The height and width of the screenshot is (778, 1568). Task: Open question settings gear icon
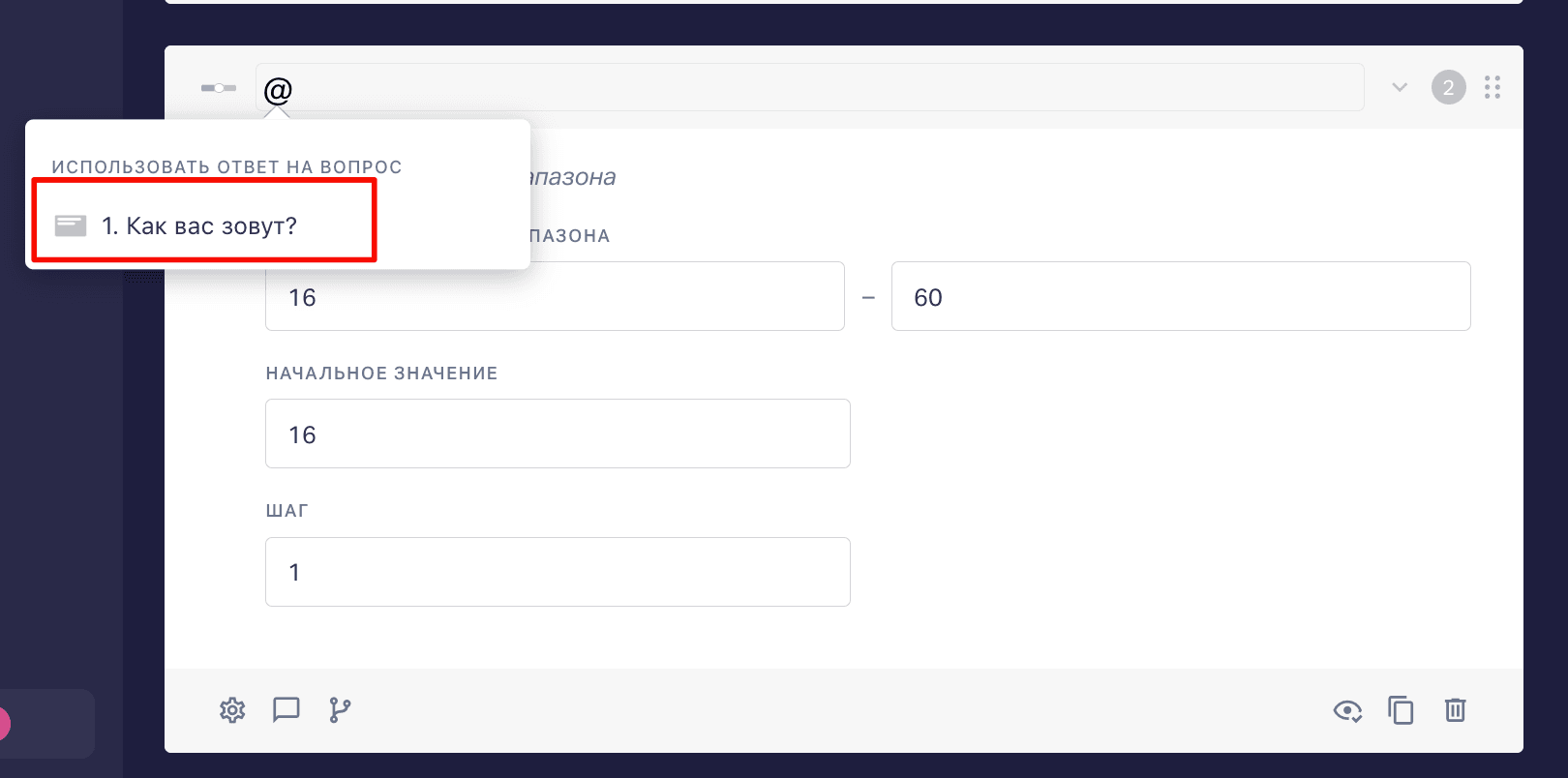(x=232, y=710)
